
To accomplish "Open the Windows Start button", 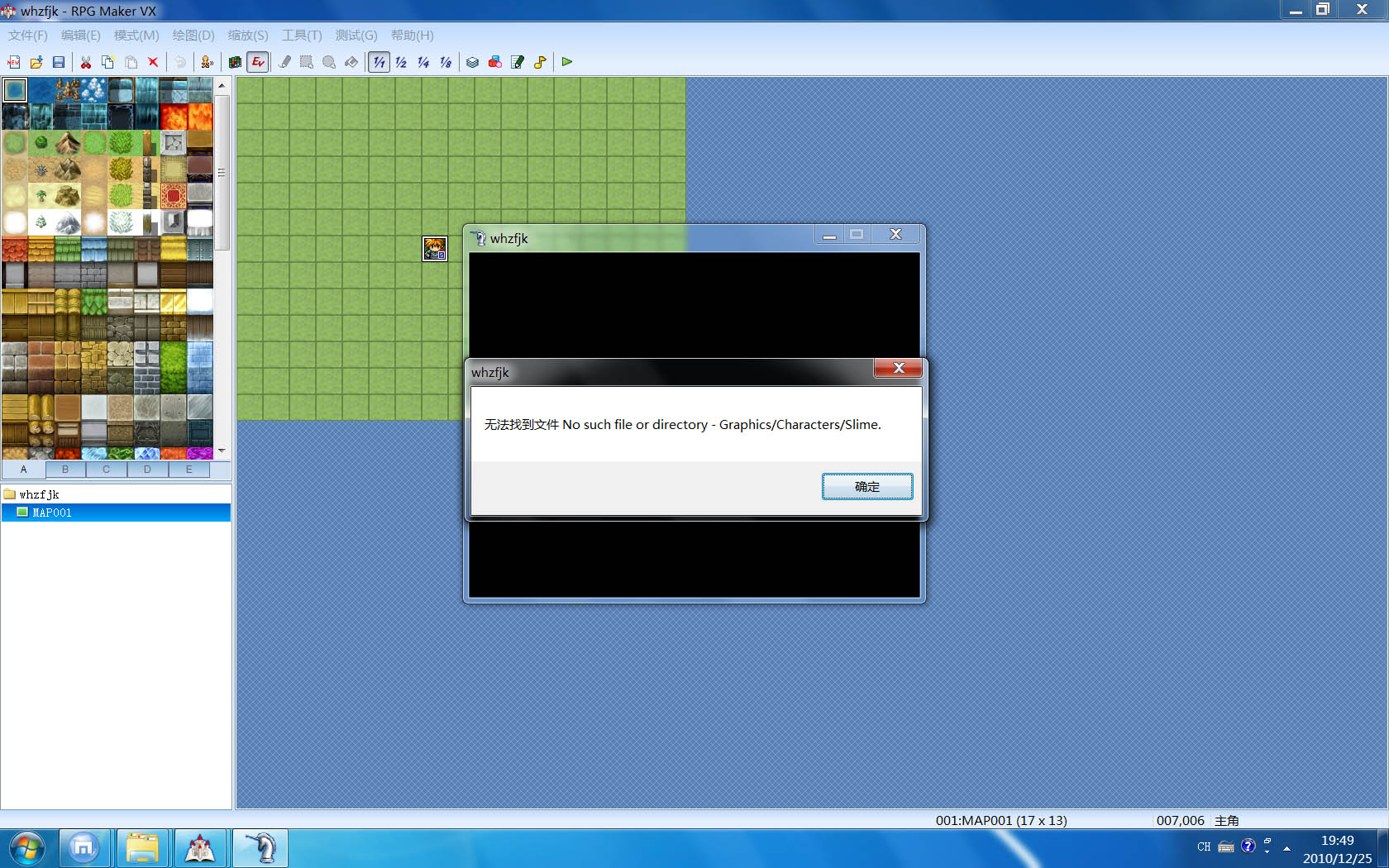I will (x=26, y=848).
